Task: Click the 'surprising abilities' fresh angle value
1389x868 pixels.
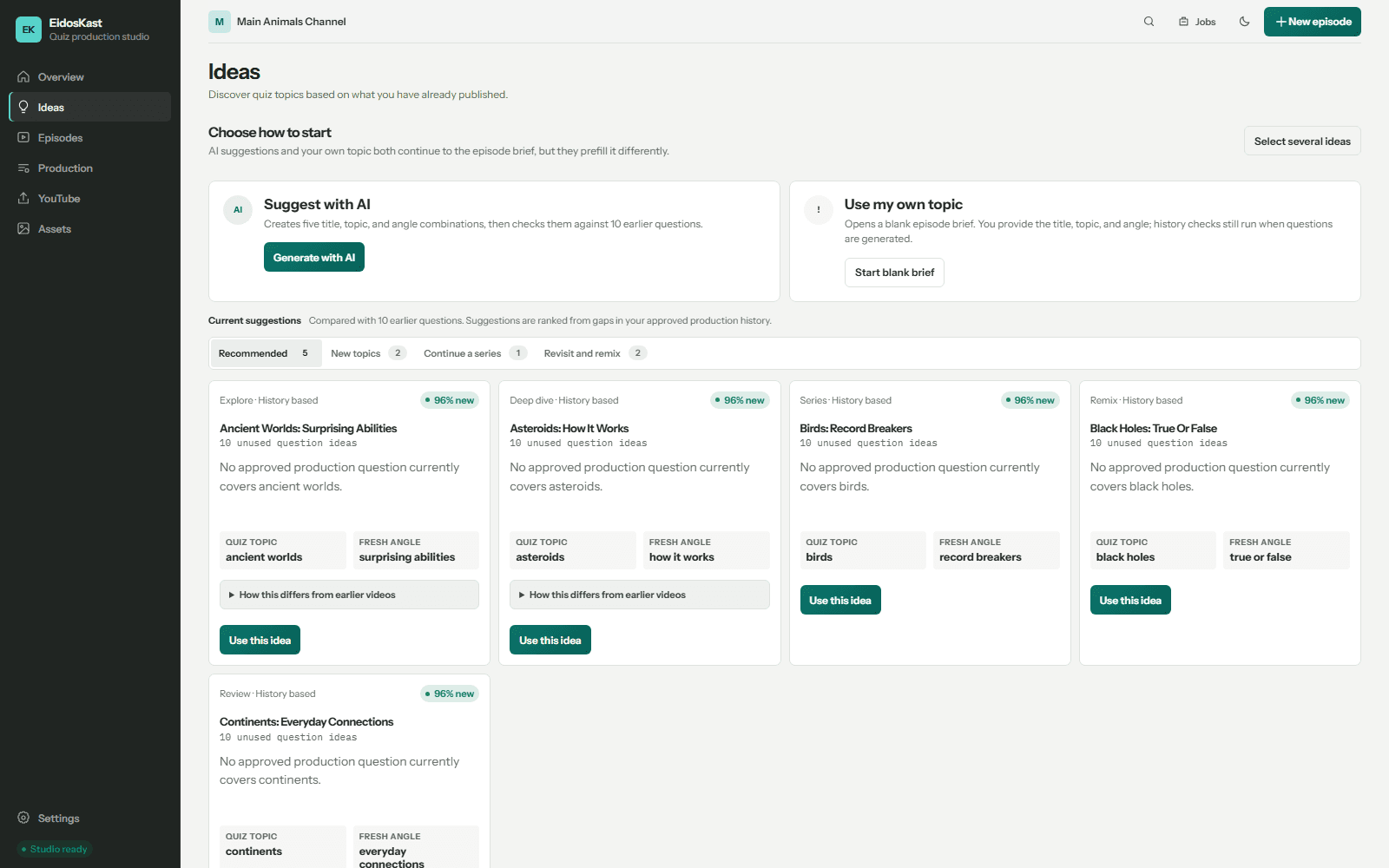Action: (x=407, y=557)
